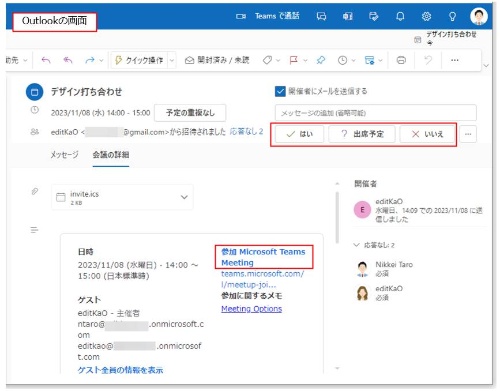500x391 pixels.
Task: Click the Forward arrow icon
Action: [90, 60]
